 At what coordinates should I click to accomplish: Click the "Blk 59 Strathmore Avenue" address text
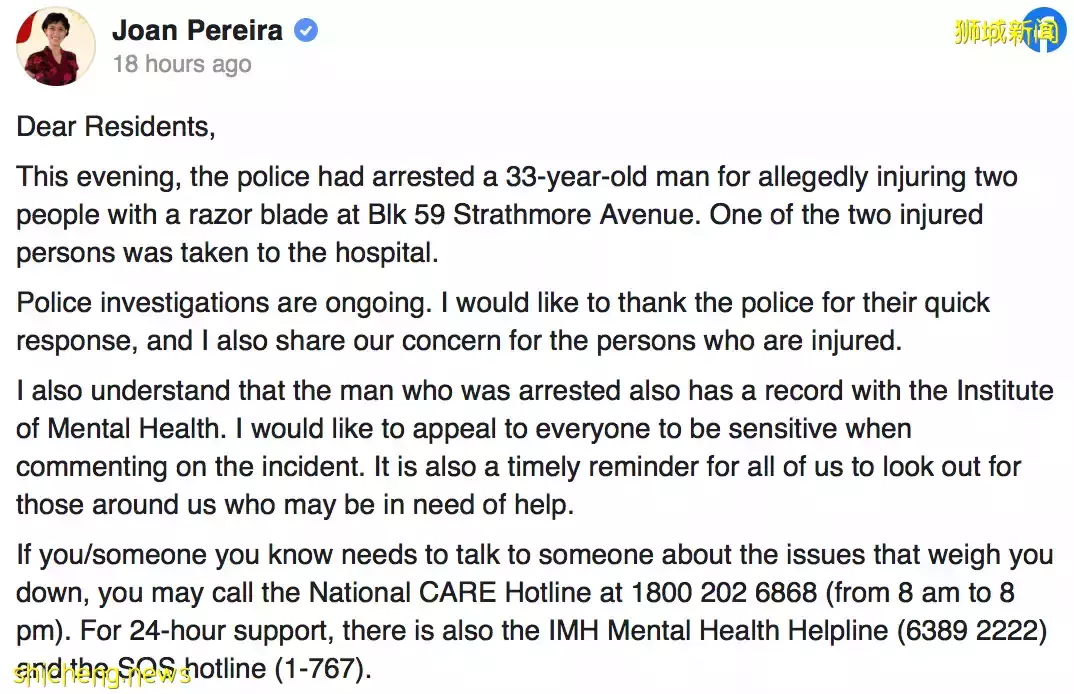[x=534, y=214]
